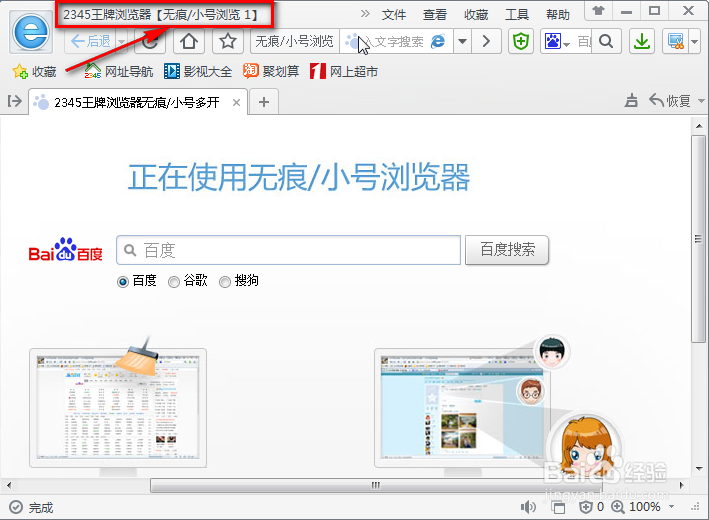The width and height of the screenshot is (709, 520).
Task: Close the 无痕/小号多开 tab
Action: pyautogui.click(x=236, y=103)
